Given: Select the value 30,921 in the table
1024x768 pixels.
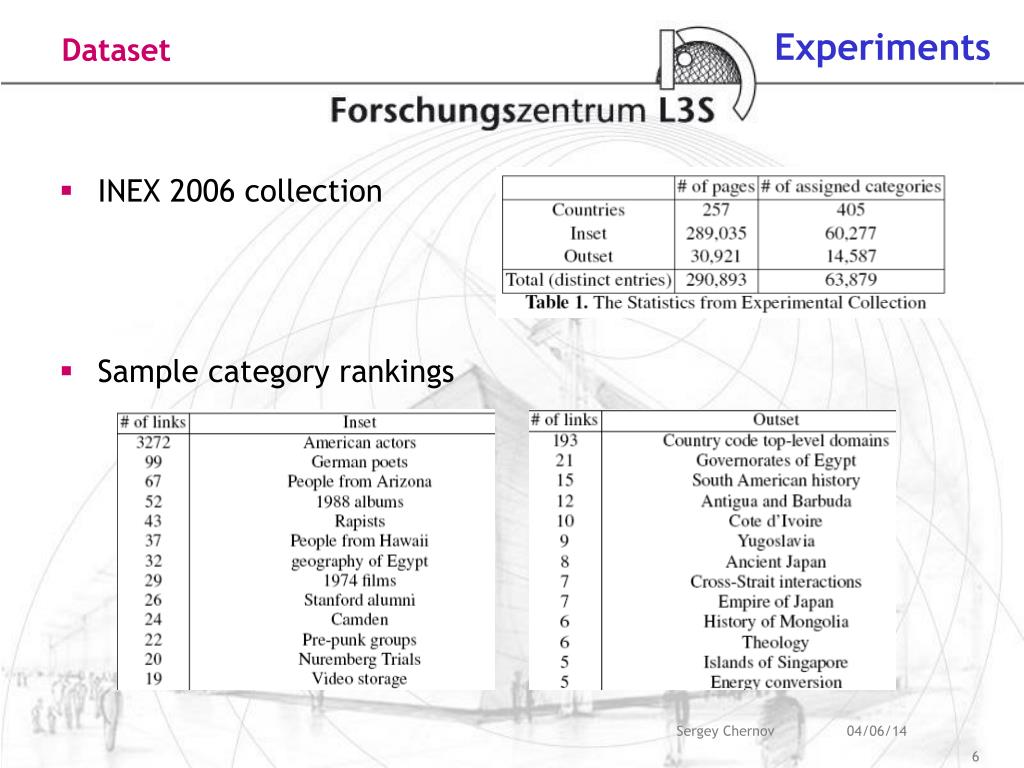Looking at the screenshot, I should [x=716, y=256].
